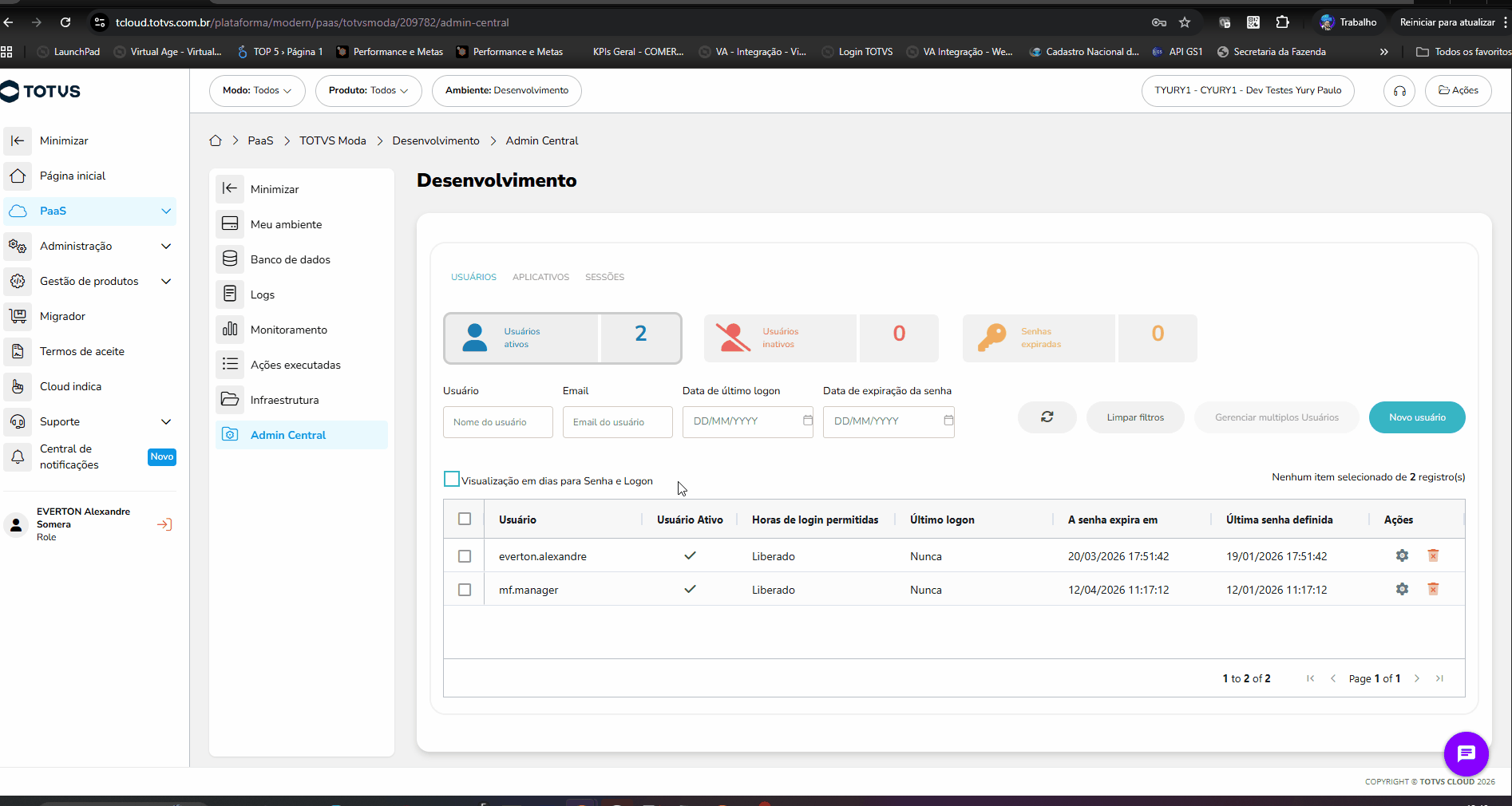Open Ações executadas in the submenu
This screenshot has height=806, width=1512.
click(302, 365)
